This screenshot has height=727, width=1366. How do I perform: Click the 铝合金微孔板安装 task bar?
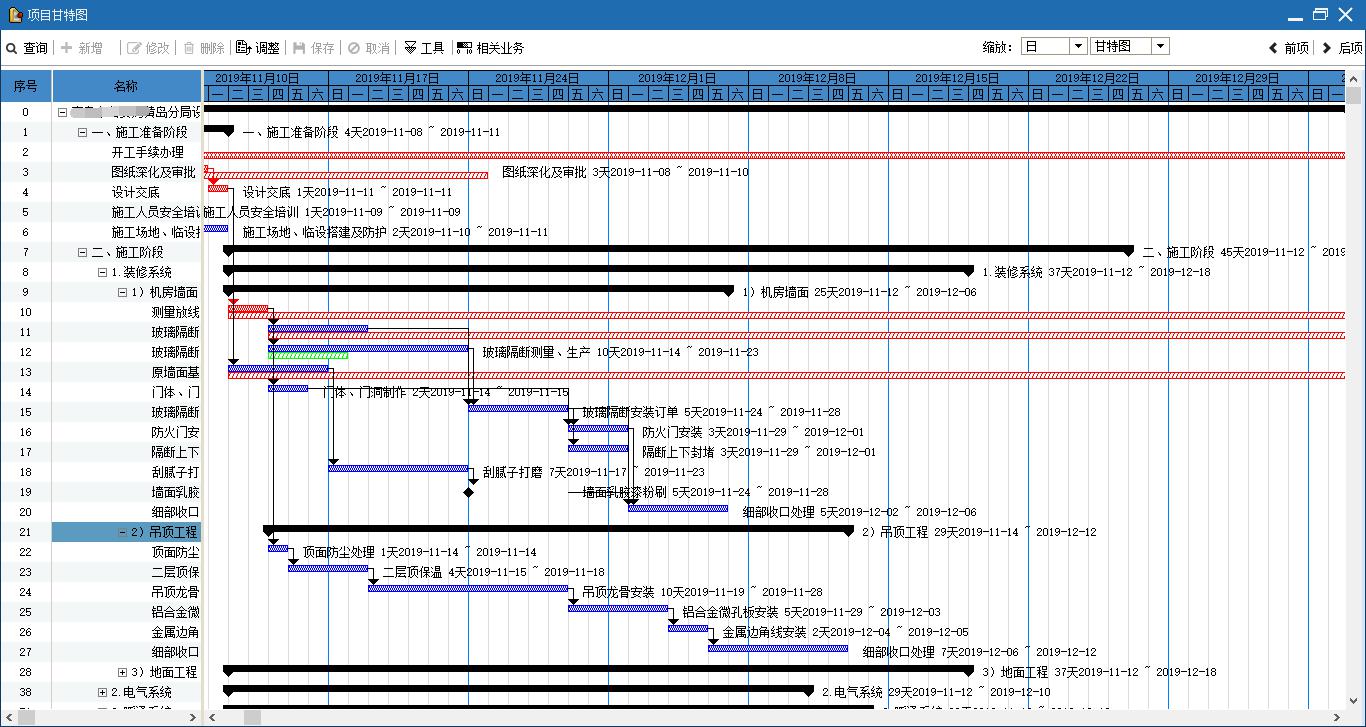pos(618,608)
